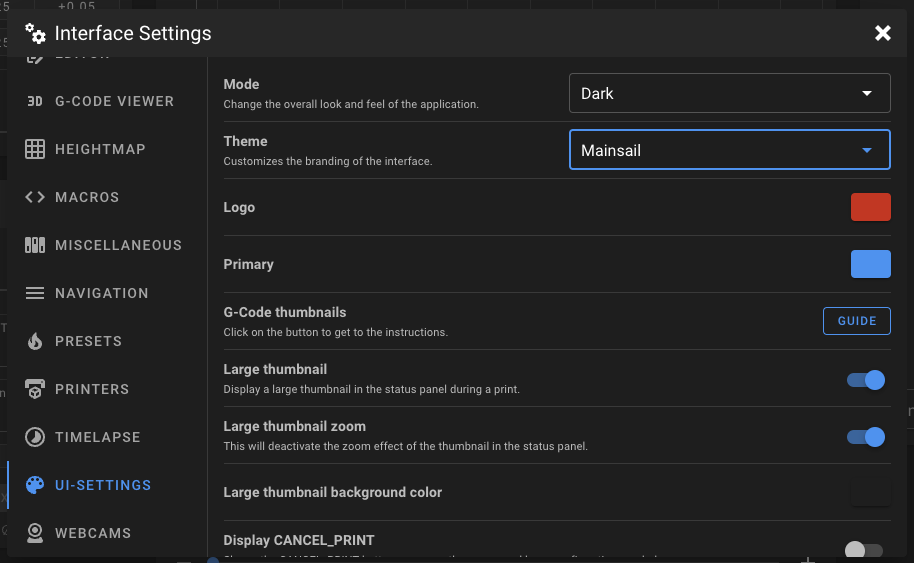Image resolution: width=914 pixels, height=563 pixels.
Task: Open the Mode dropdown showing Dark
Action: pyautogui.click(x=729, y=93)
